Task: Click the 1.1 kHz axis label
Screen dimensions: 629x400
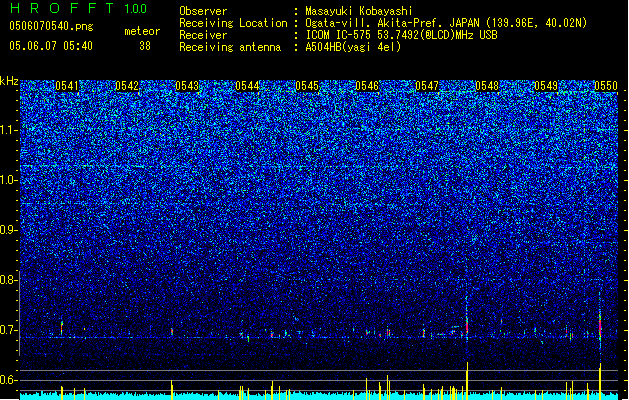Action: (8, 130)
